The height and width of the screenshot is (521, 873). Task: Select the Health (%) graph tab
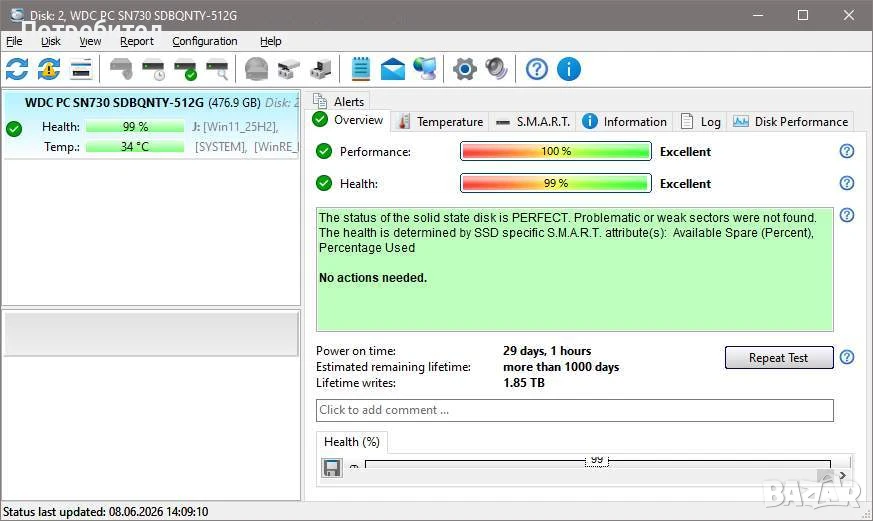(352, 442)
